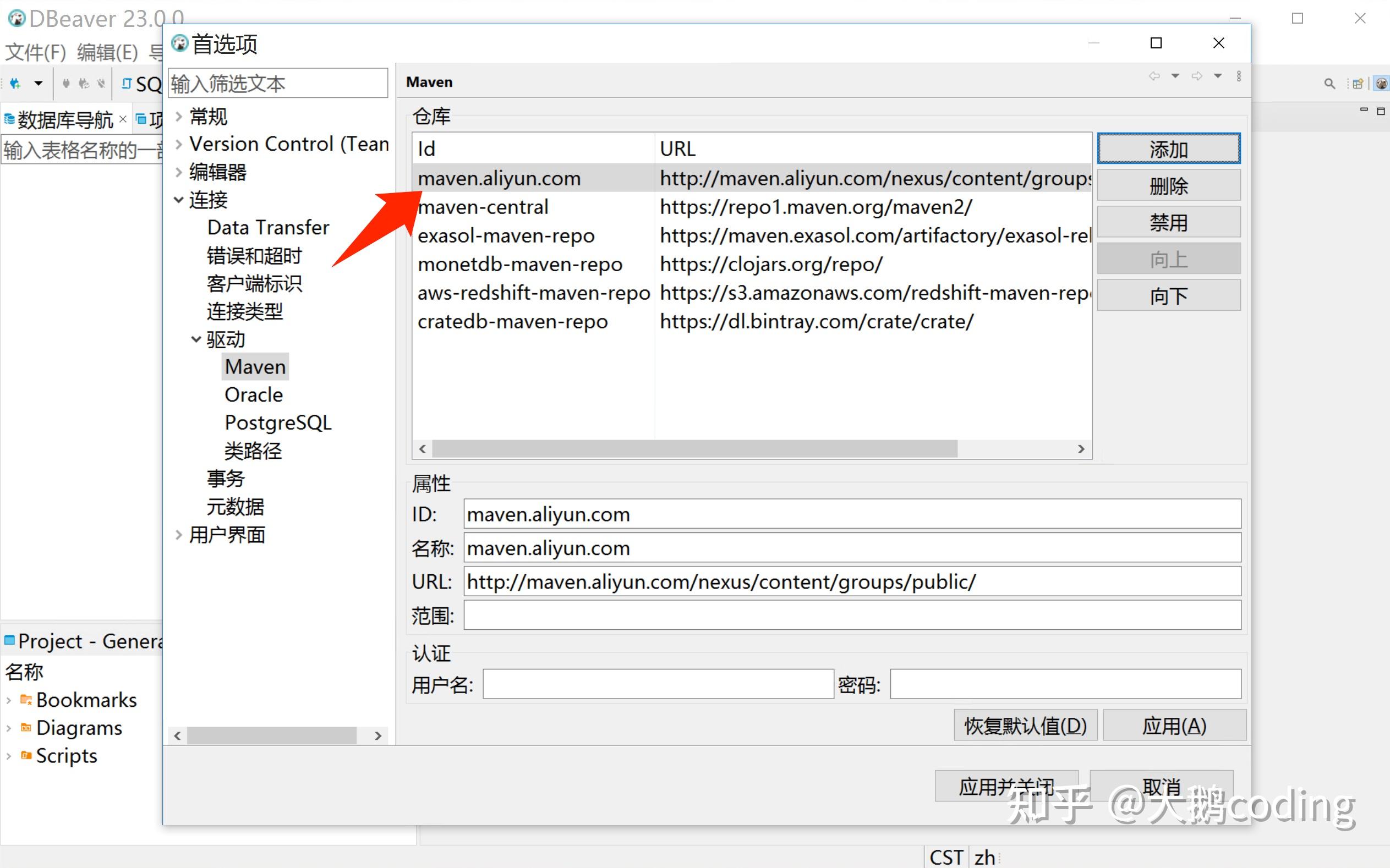Switch to the 数据库导航 tab

pos(64,120)
